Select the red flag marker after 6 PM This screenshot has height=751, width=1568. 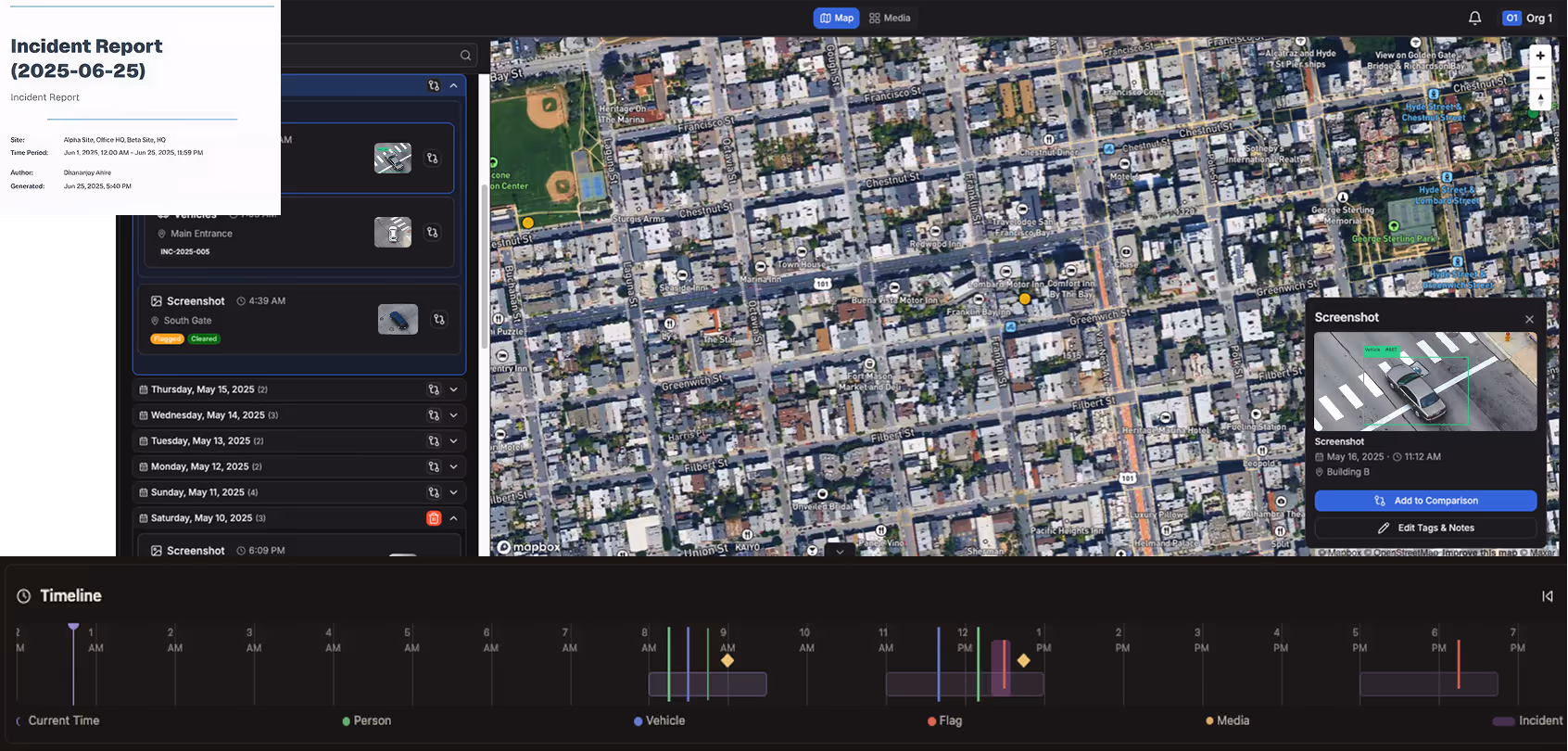pyautogui.click(x=1459, y=664)
